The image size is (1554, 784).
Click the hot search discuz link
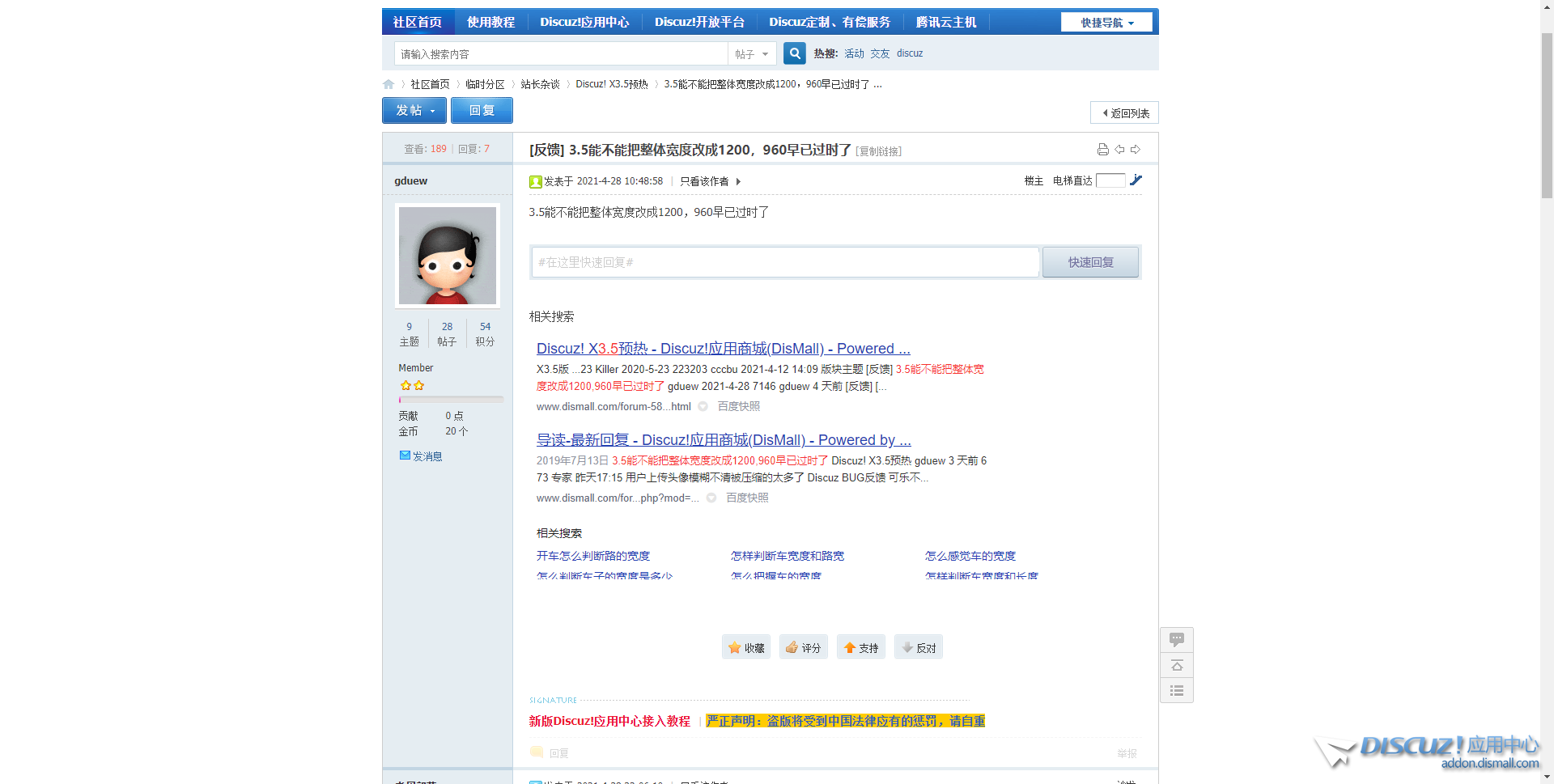910,53
